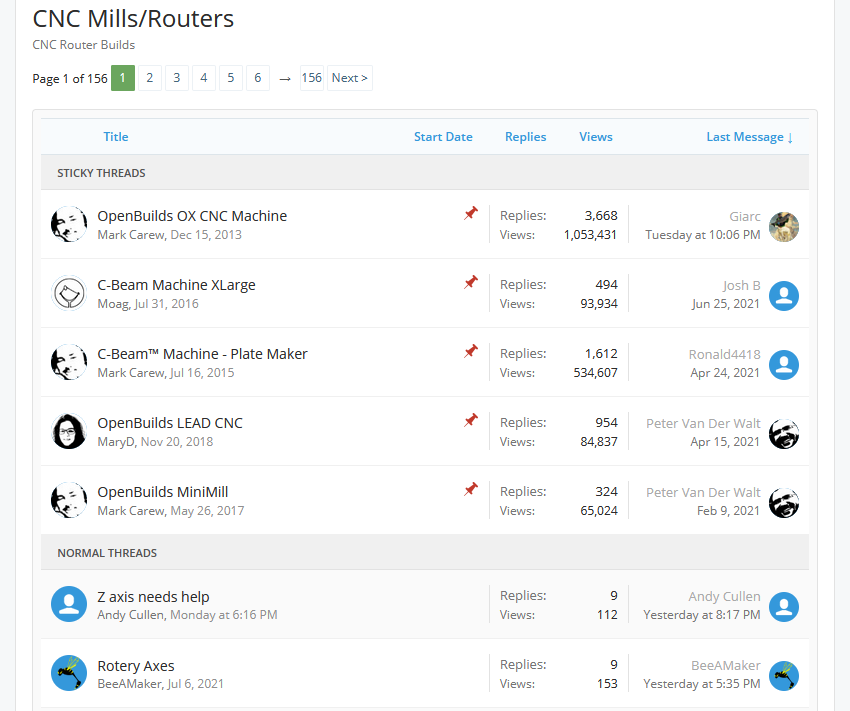Open MaryD avatar on OpenBuilds LEAD CNC
Screen dimensions: 850x711
coord(69,431)
